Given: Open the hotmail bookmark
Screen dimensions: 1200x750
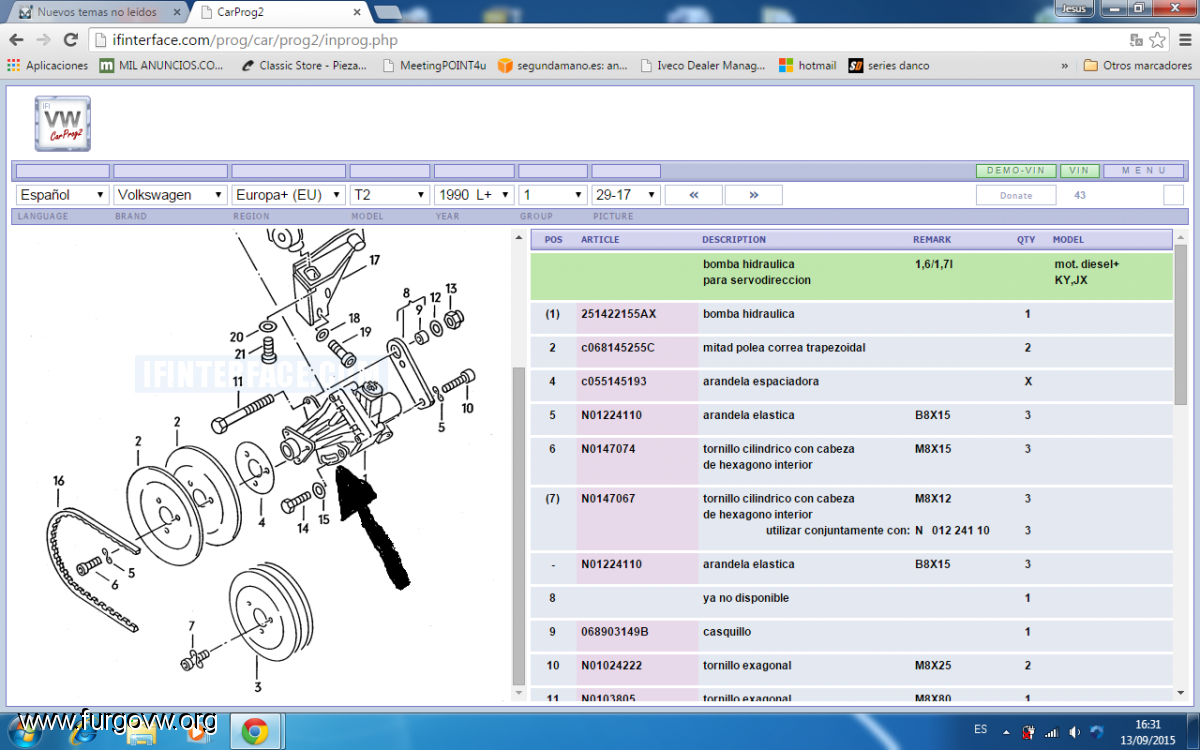Looking at the screenshot, I should pyautogui.click(x=808, y=65).
